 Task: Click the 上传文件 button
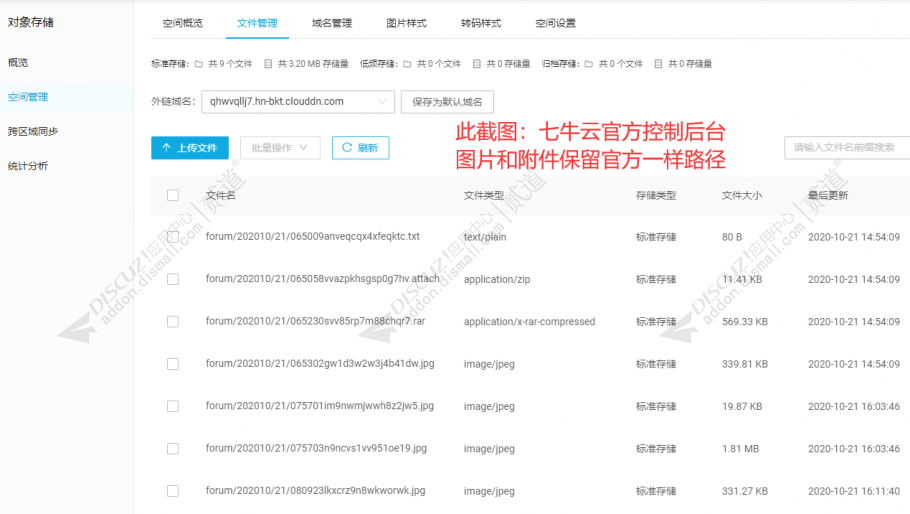190,147
